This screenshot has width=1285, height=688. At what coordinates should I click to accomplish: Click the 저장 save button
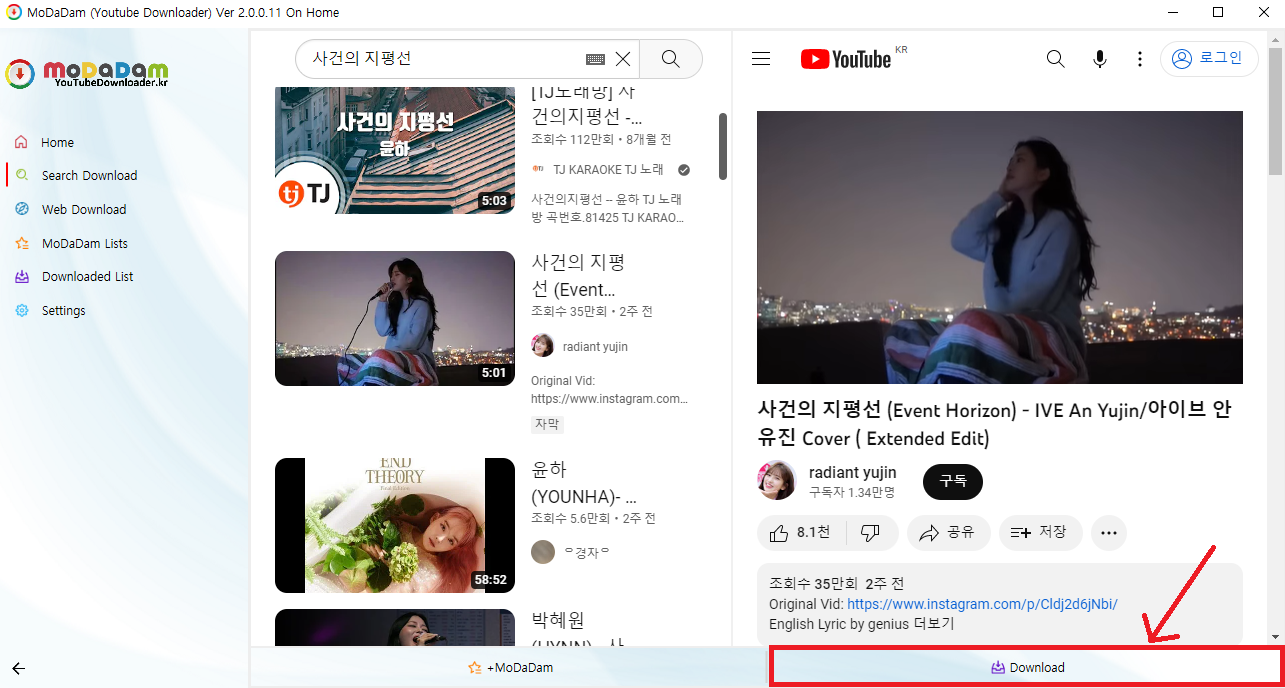click(x=1040, y=533)
